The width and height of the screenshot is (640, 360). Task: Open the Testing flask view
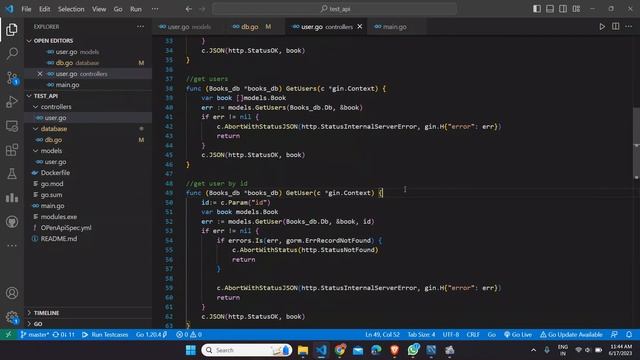click(x=12, y=174)
